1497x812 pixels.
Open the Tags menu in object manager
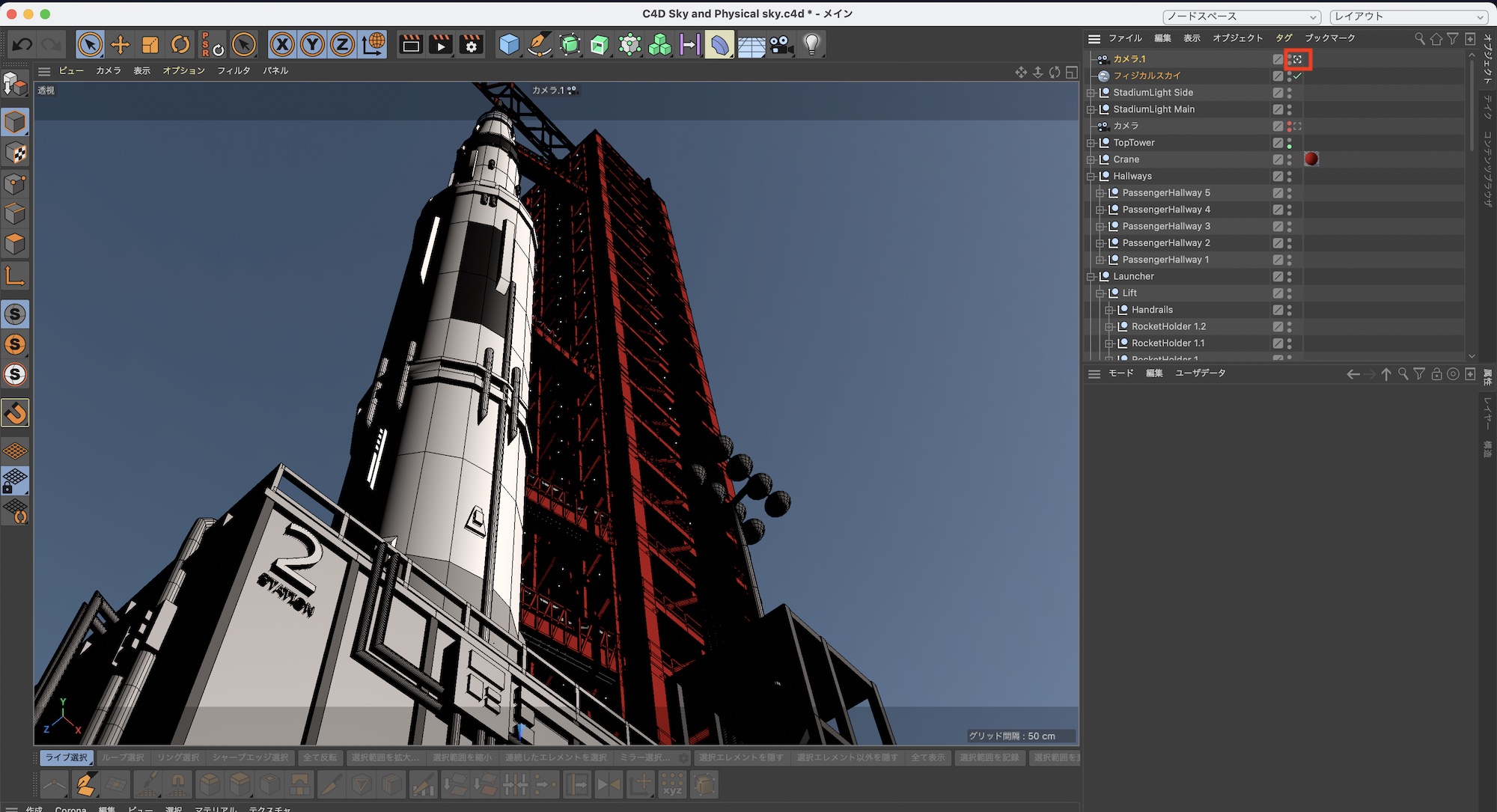tap(1284, 38)
